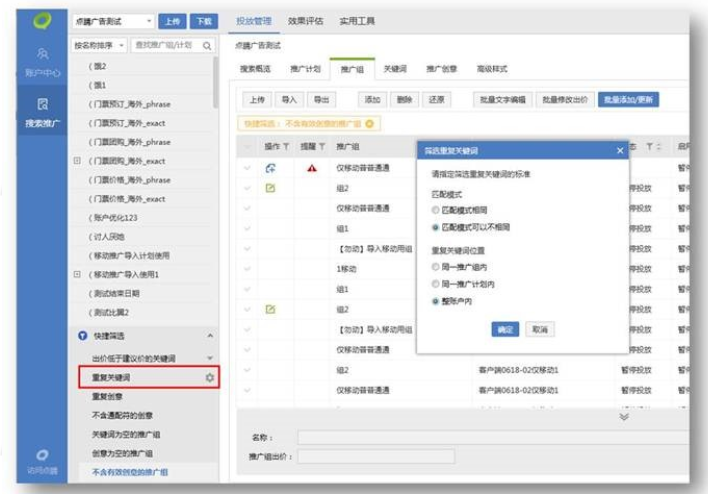Expand the 移动推广导入使用1 tree node
Image resolution: width=708 pixels, height=494 pixels.
click(x=77, y=274)
